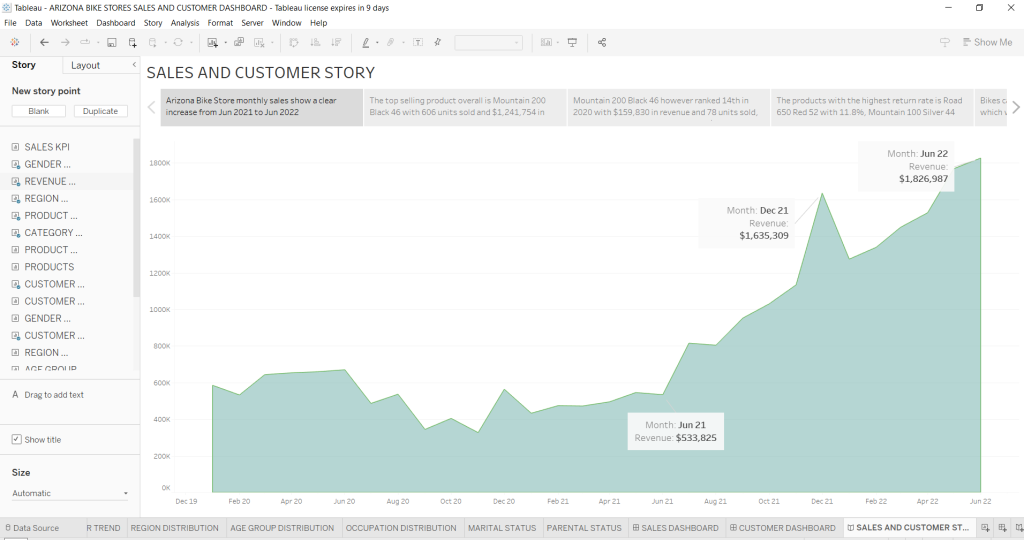
Task: Select SALES KPI sheet in the list
Action: (x=47, y=147)
